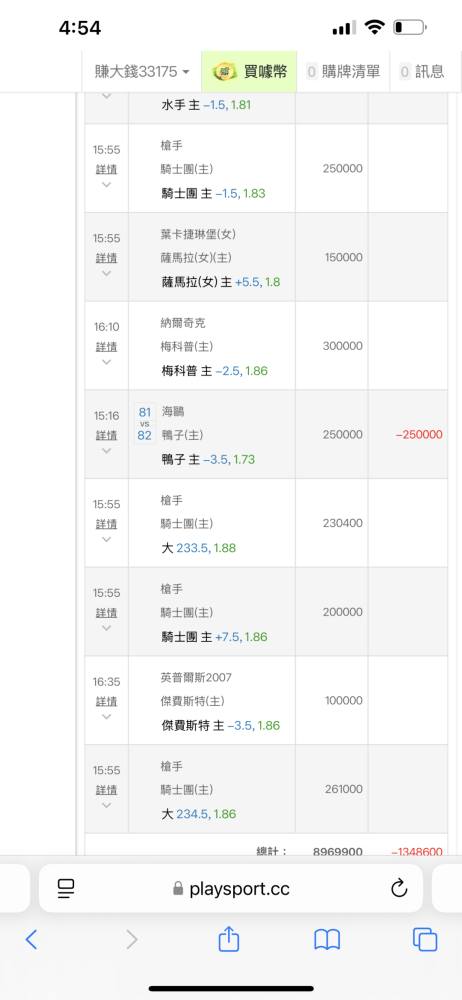
Task: Tap the playsport.cc address field
Action: click(x=231, y=888)
